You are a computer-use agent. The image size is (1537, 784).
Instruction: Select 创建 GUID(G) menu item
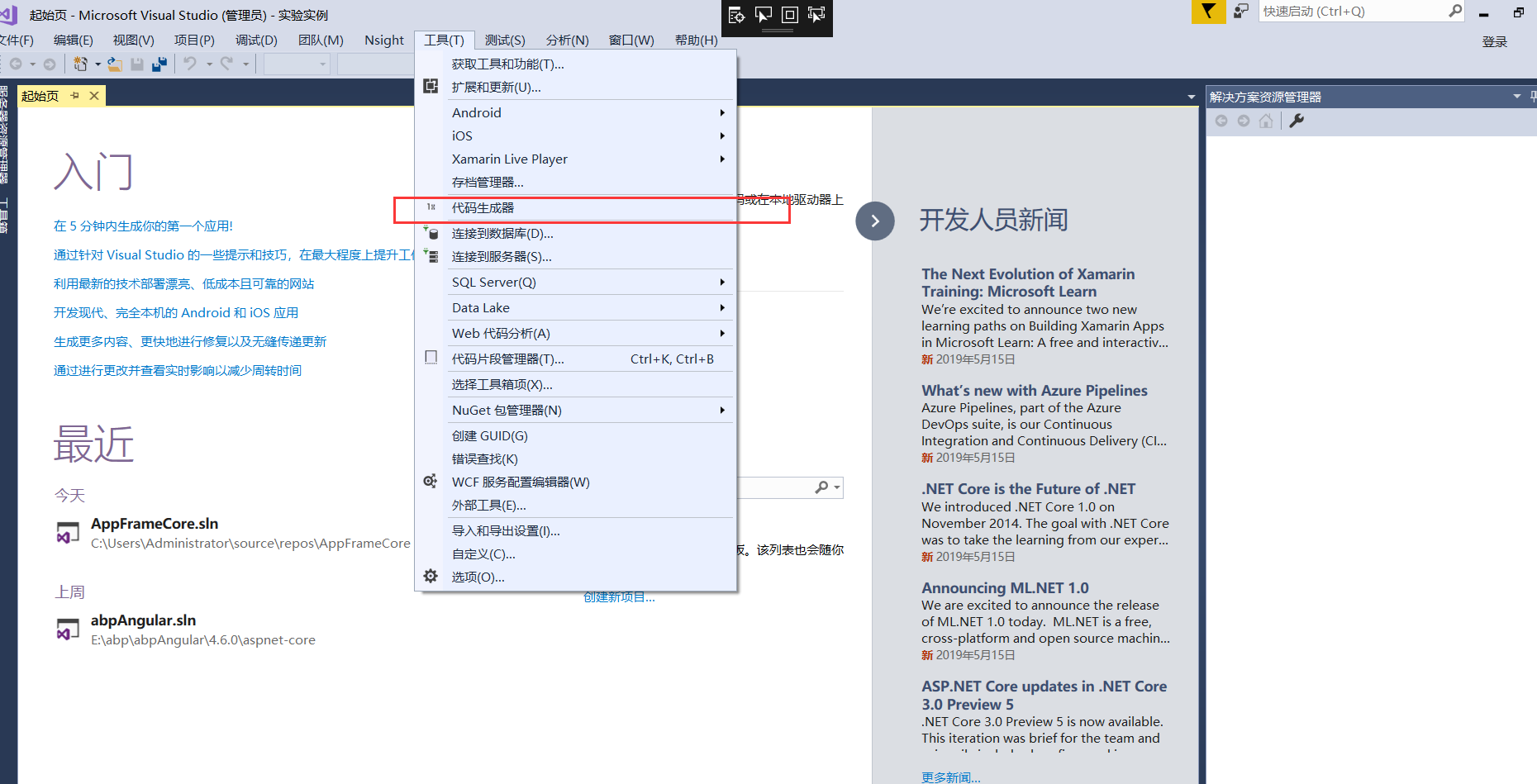[576, 435]
